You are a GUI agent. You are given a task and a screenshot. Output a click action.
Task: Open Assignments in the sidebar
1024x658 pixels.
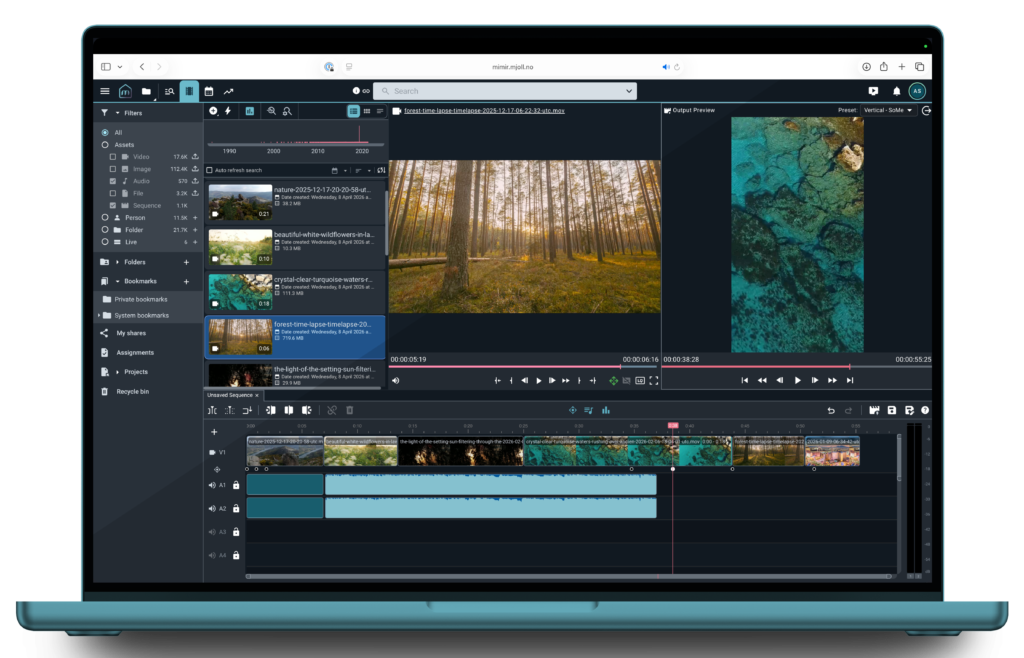(135, 352)
